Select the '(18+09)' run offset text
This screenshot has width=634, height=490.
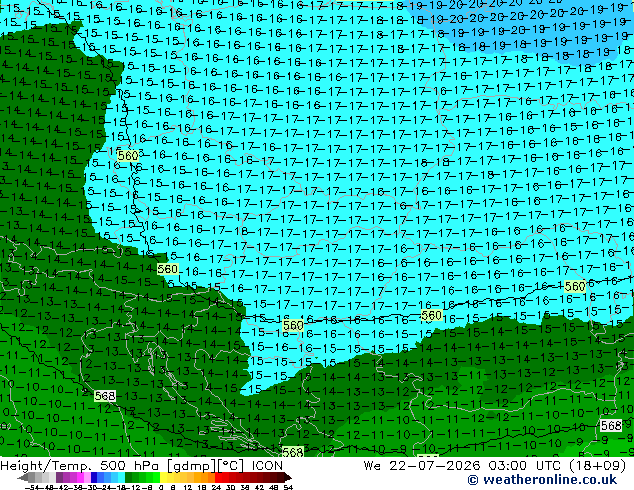coord(598,466)
